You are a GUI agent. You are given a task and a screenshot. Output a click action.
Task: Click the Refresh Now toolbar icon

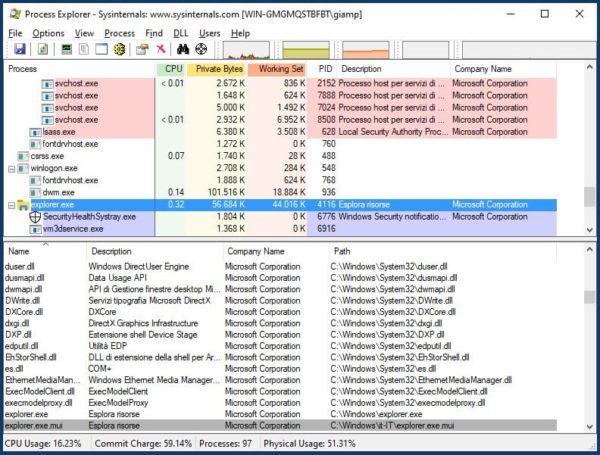[42, 49]
